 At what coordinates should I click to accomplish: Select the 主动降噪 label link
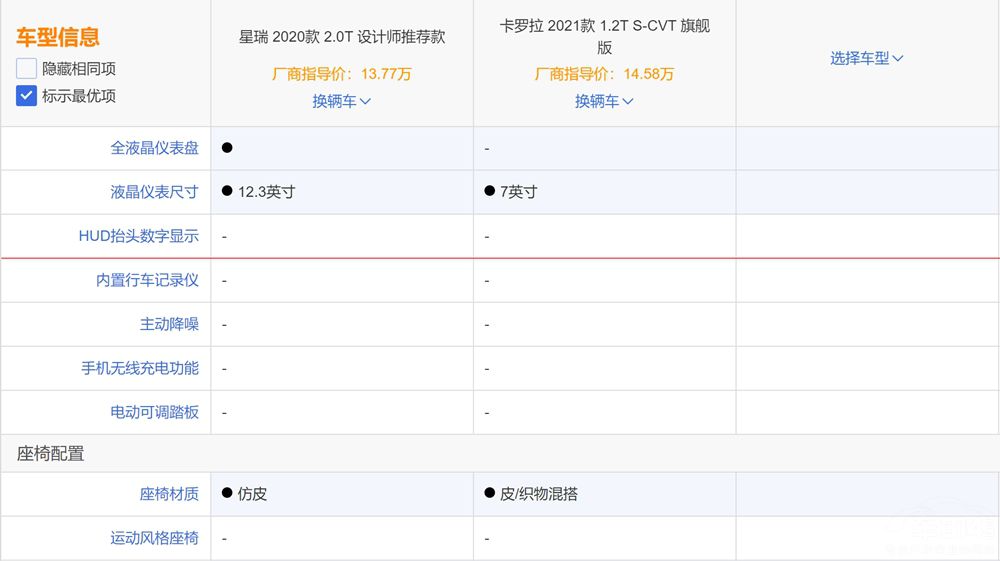click(x=169, y=324)
